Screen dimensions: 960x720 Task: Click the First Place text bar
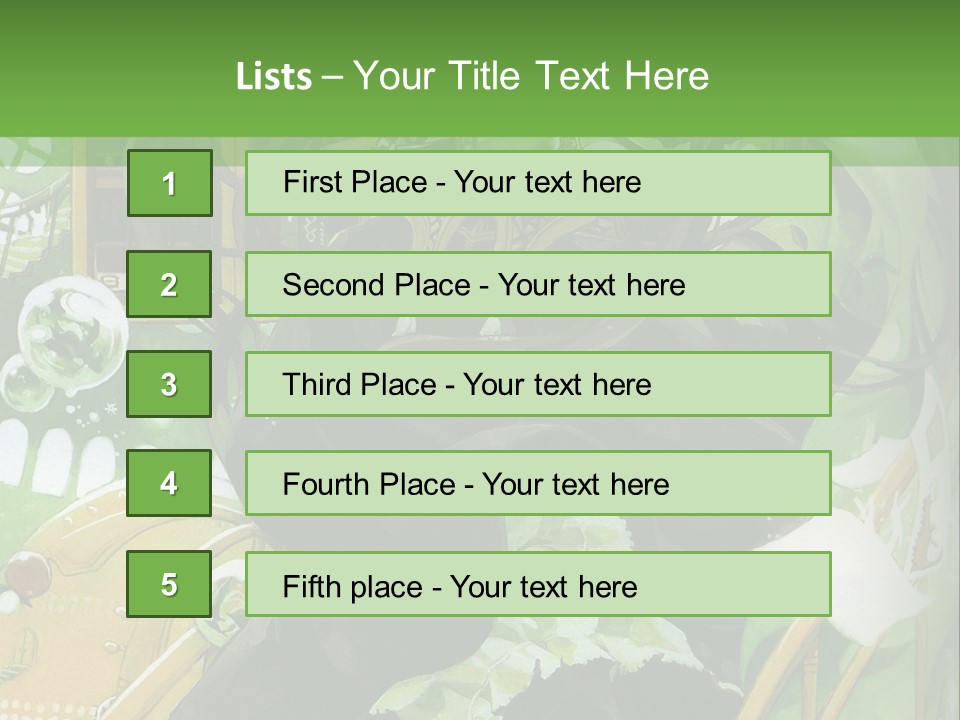(x=538, y=183)
